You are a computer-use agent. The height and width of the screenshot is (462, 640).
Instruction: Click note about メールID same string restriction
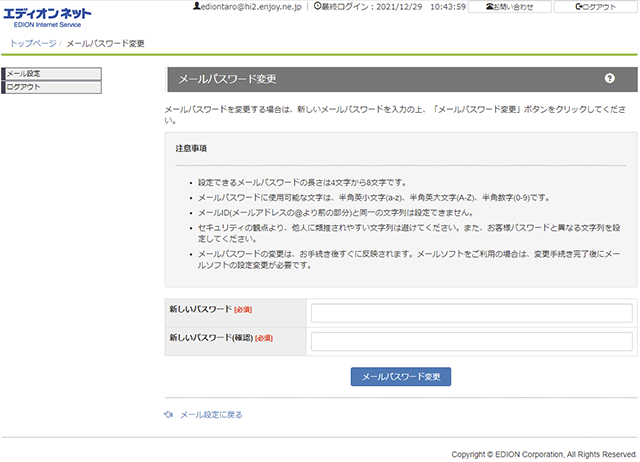point(336,213)
